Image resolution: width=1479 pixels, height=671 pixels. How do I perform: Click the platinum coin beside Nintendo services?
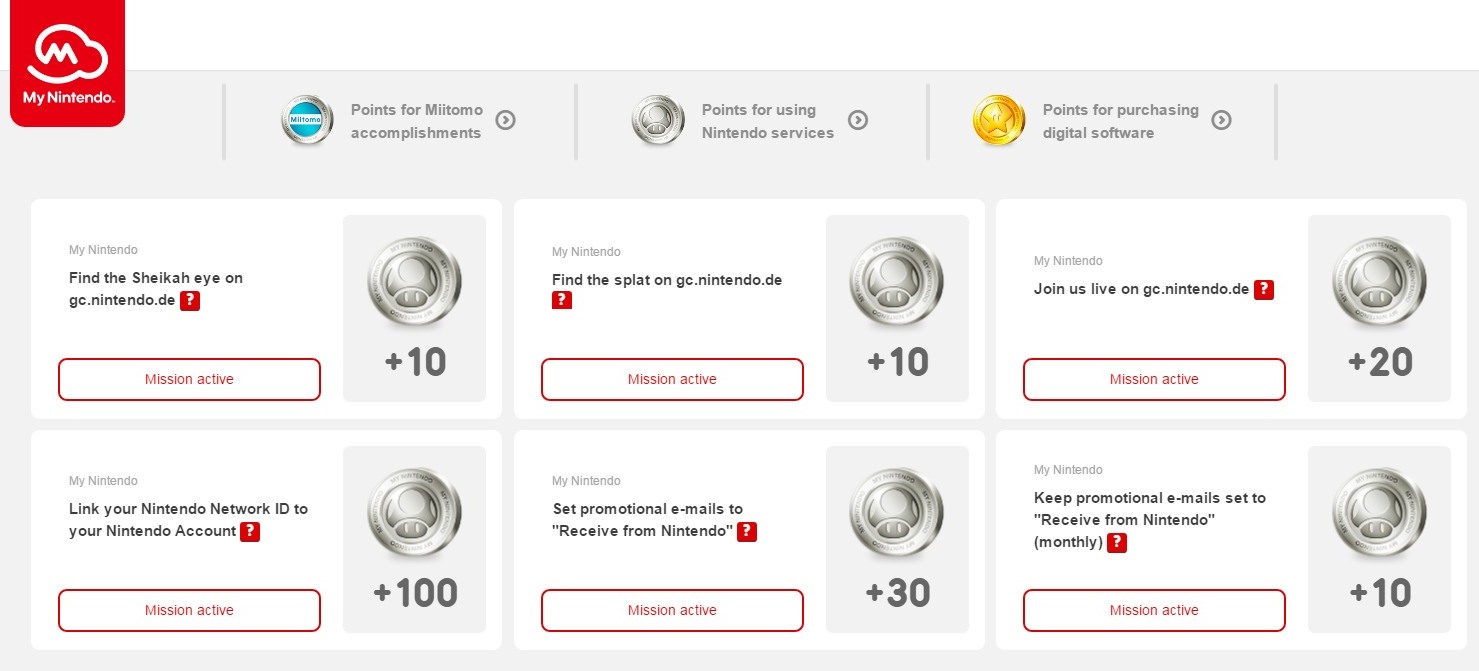[658, 121]
